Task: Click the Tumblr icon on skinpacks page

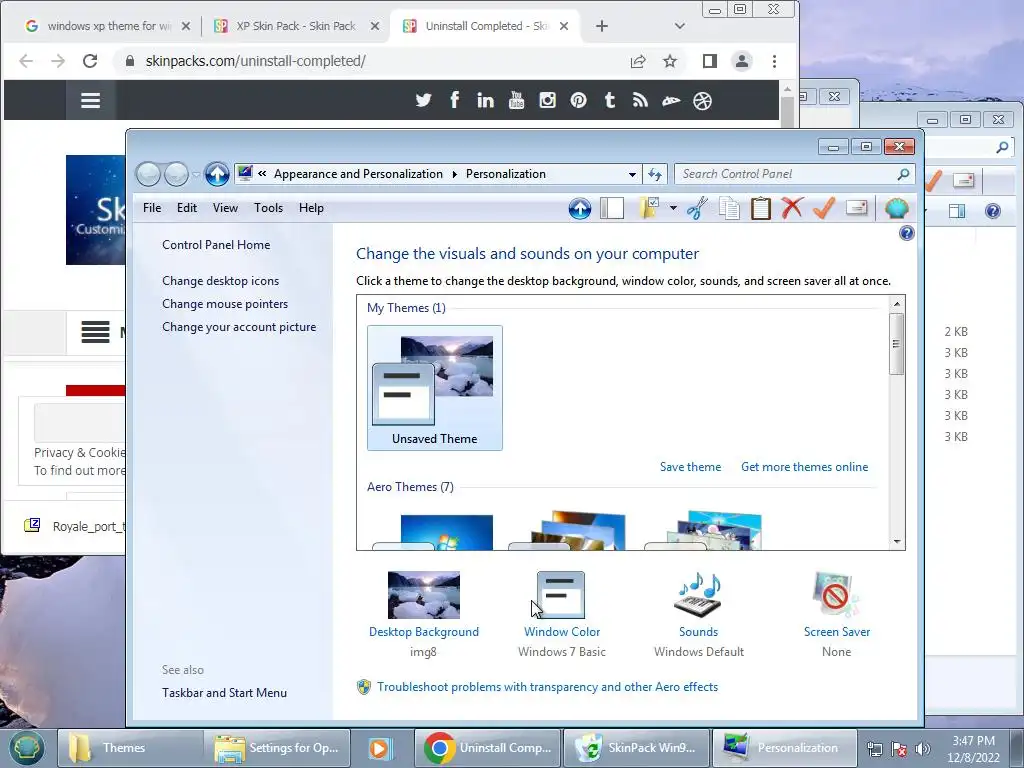Action: (609, 100)
